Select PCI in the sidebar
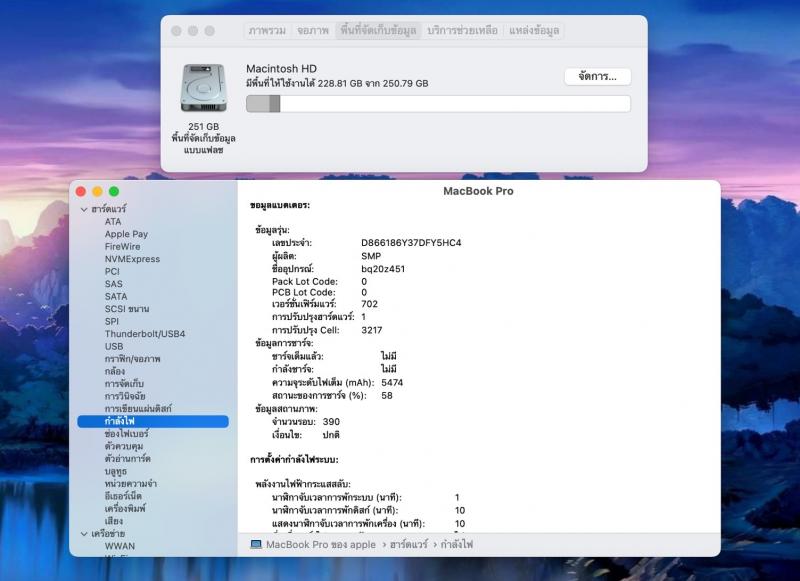This screenshot has height=581, width=800. point(112,271)
